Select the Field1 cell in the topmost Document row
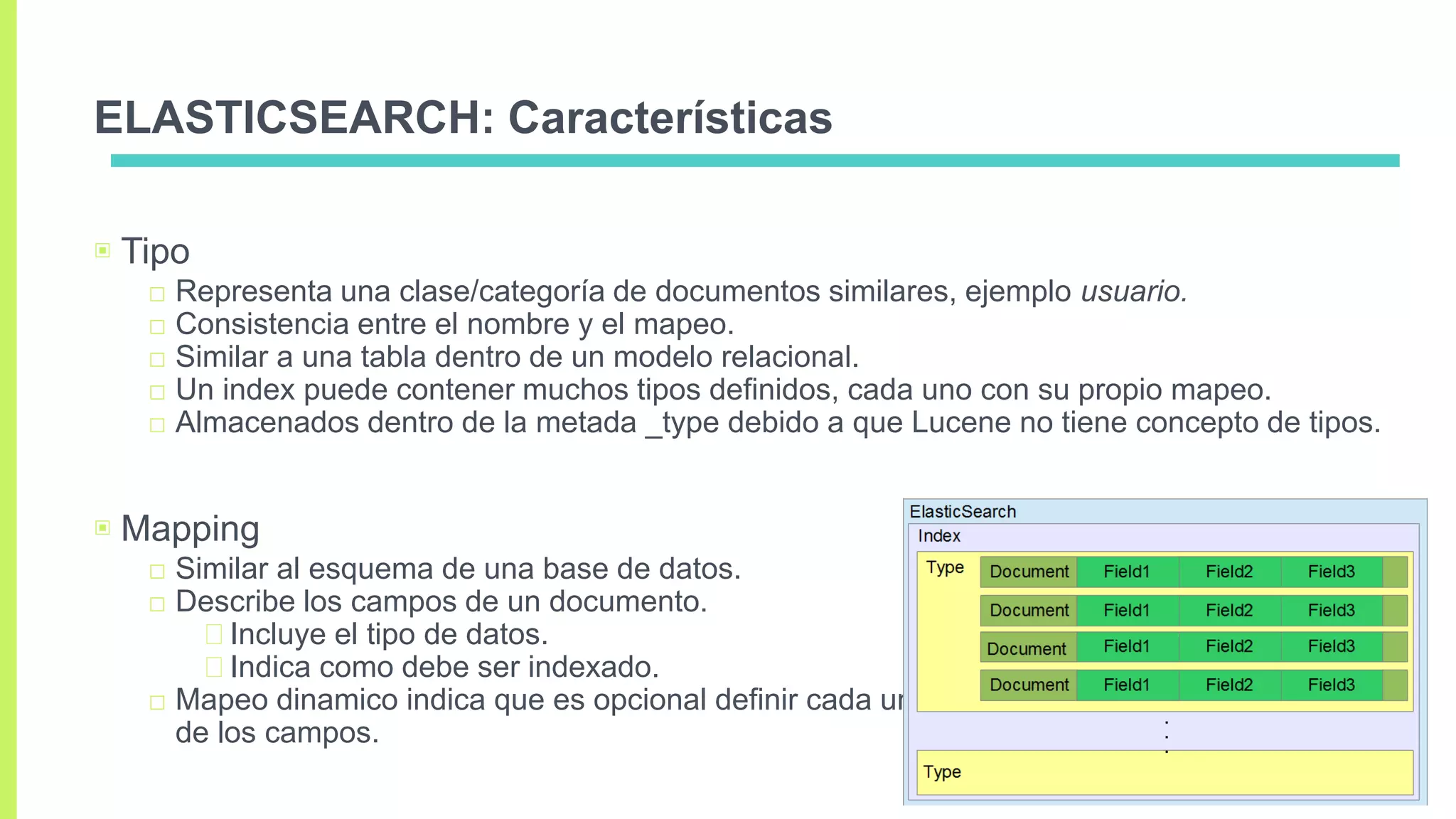The height and width of the screenshot is (819, 1456). click(x=1127, y=572)
